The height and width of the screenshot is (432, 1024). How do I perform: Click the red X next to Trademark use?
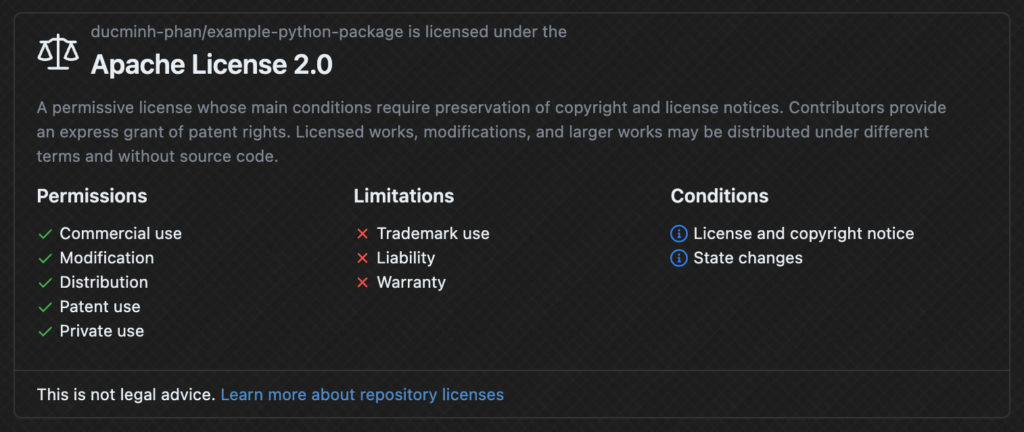pyautogui.click(x=362, y=234)
